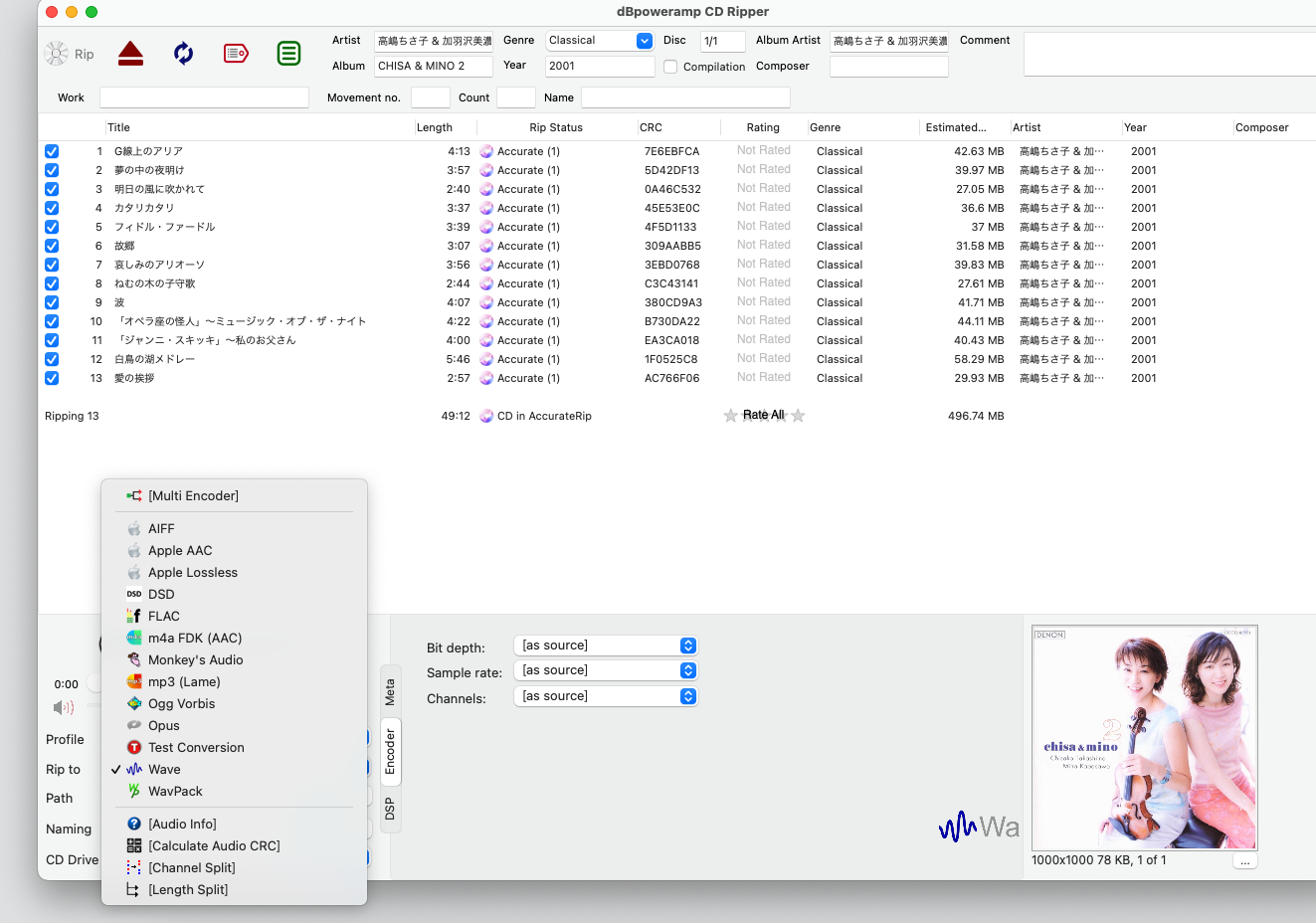This screenshot has width=1316, height=923.
Task: Choose Monkey's Audio encoder
Action: (x=235, y=659)
